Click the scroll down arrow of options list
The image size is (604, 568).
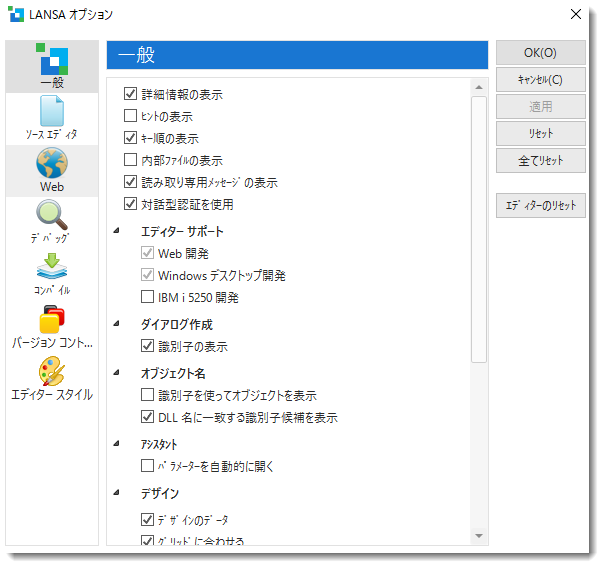coord(479,536)
